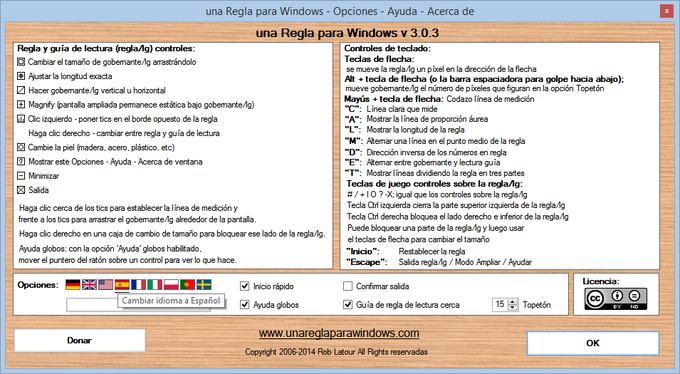Click 'Mostrar la longitud de la regla' line
Image resolution: width=680 pixels, height=374 pixels.
point(415,130)
